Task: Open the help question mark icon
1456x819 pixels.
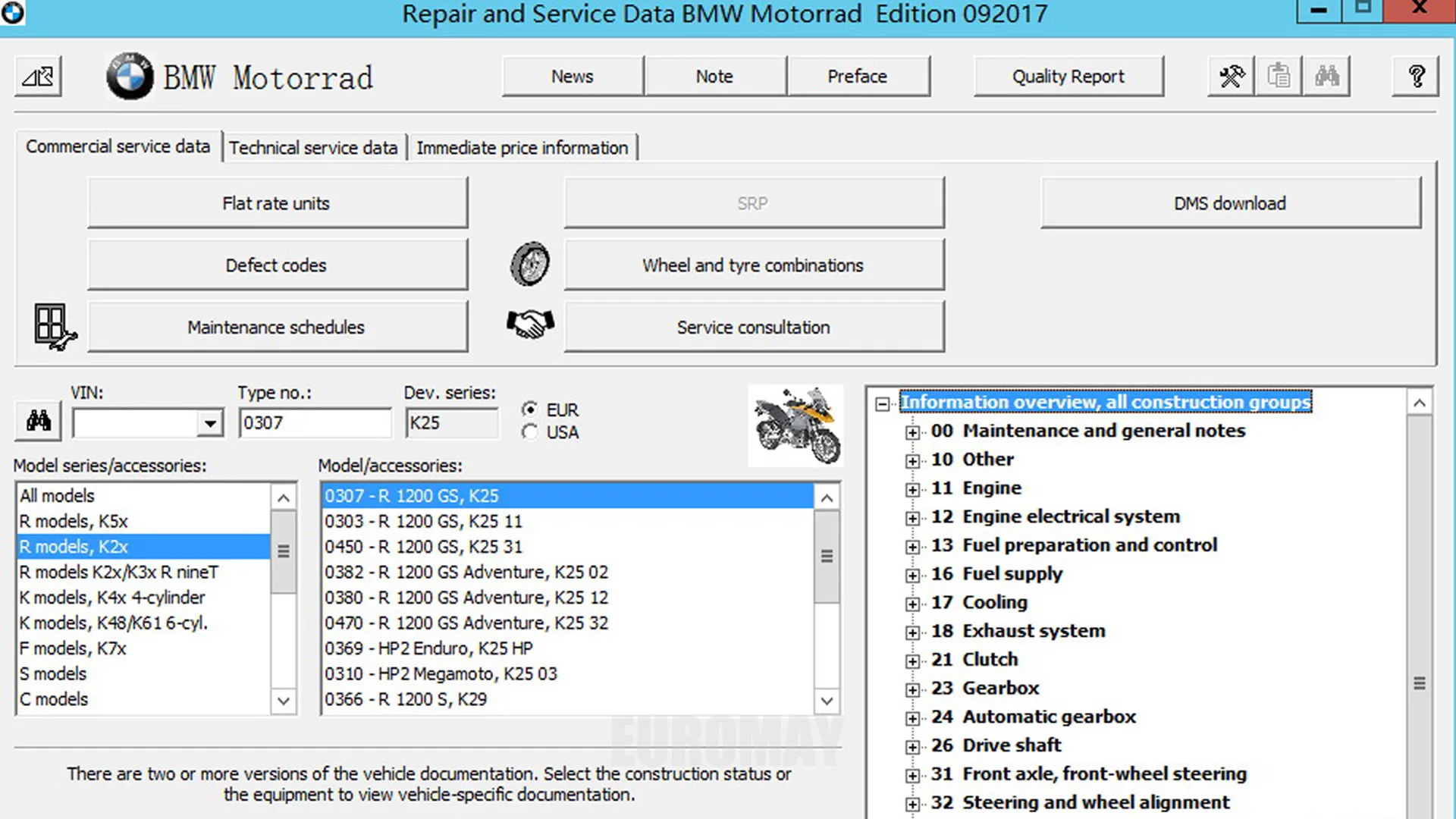Action: [x=1416, y=77]
